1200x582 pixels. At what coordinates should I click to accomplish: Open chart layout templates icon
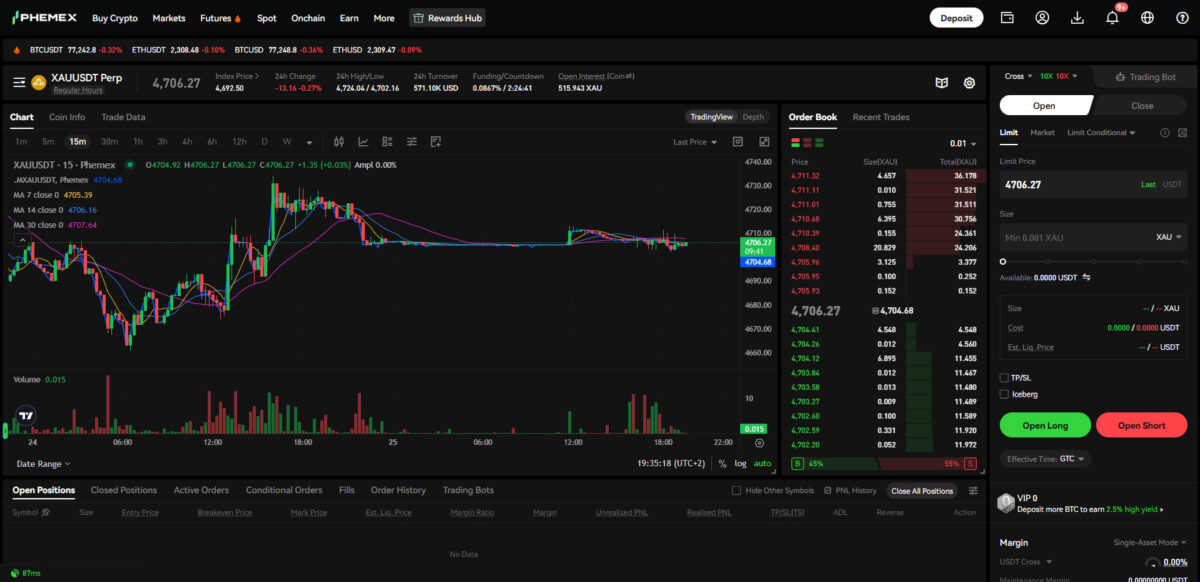tap(387, 142)
